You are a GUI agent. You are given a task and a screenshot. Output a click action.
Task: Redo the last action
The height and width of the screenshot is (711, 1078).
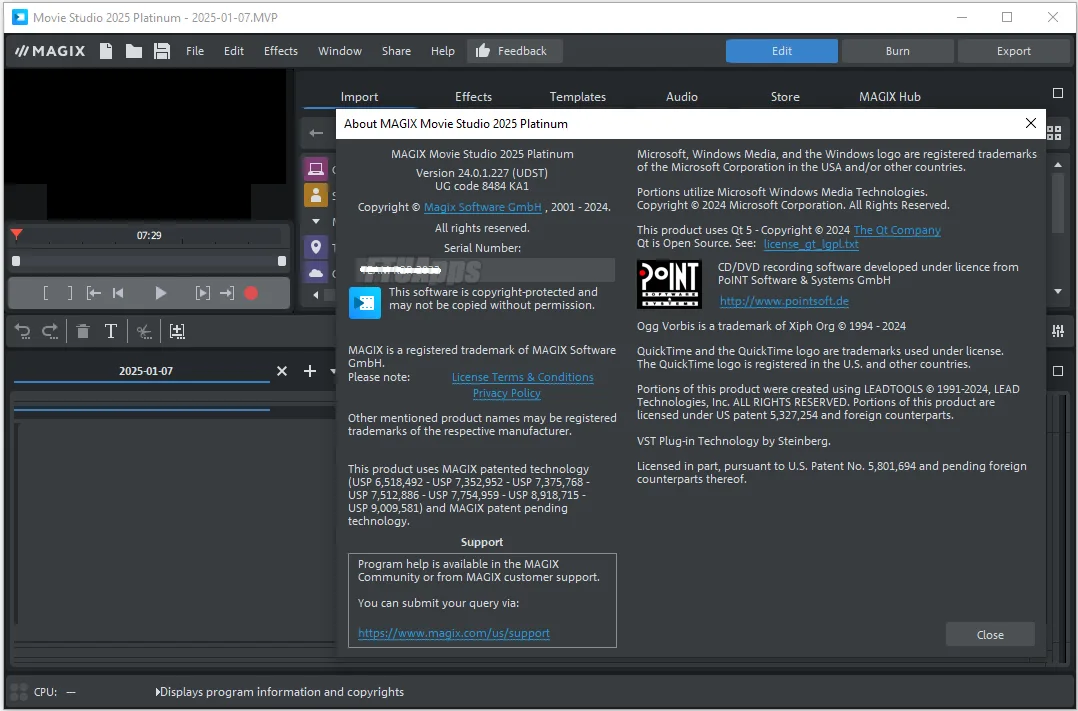(50, 331)
